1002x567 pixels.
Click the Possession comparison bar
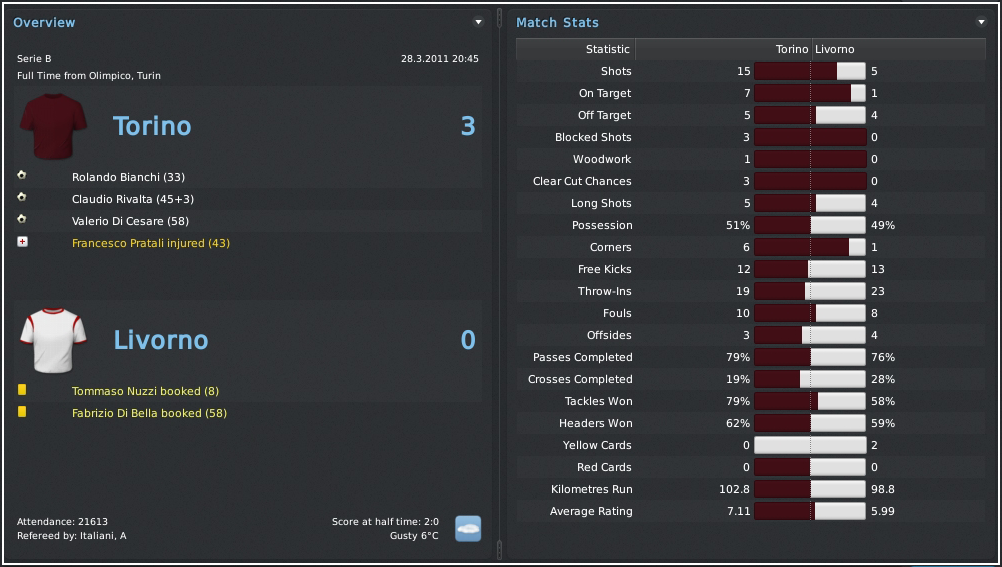click(810, 225)
